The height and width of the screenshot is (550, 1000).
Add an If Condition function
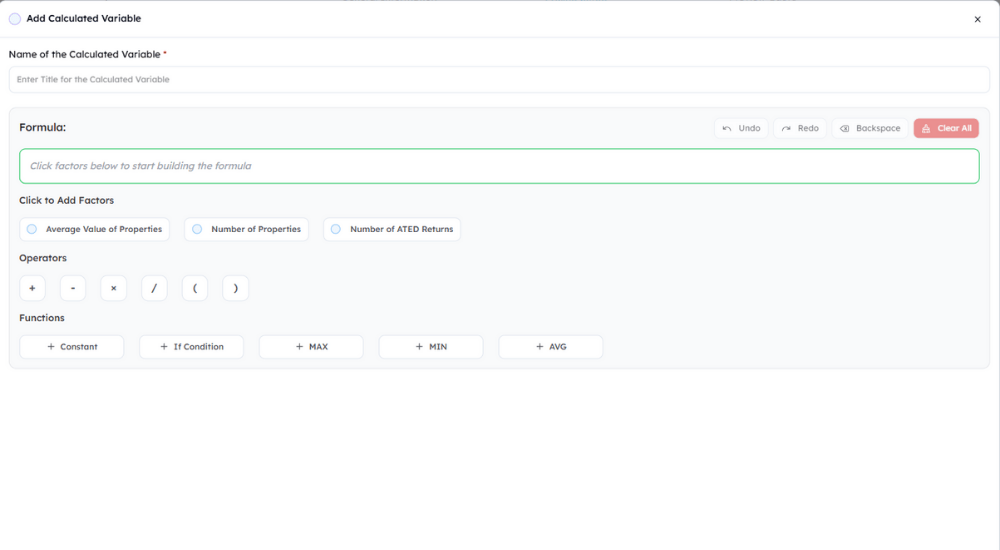(x=191, y=347)
